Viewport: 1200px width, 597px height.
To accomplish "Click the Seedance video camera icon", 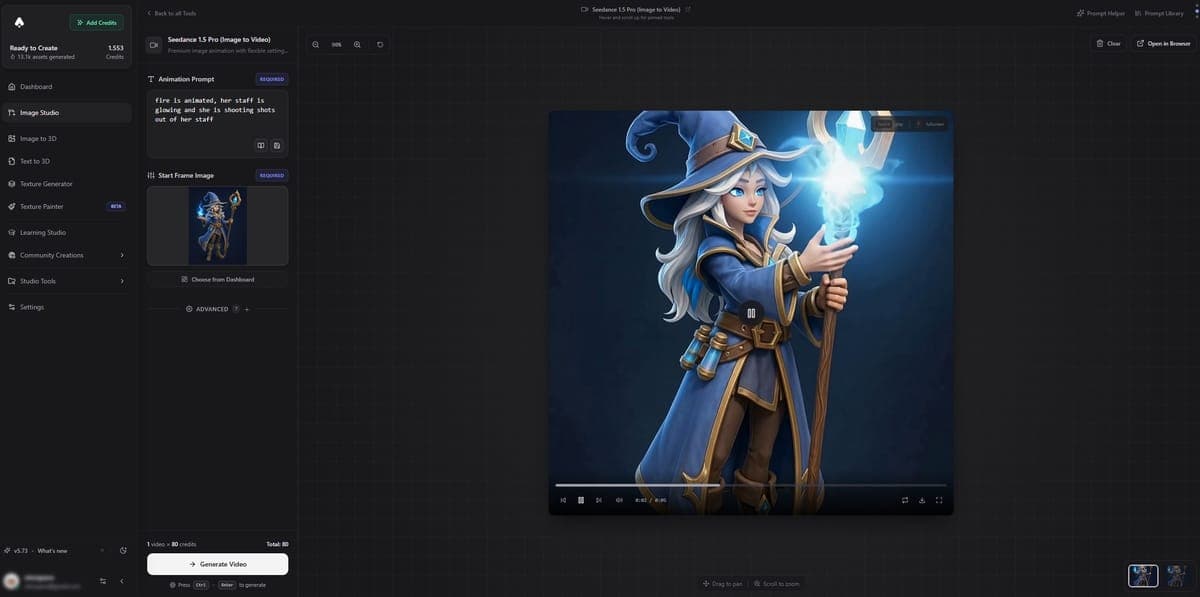I will (x=154, y=45).
